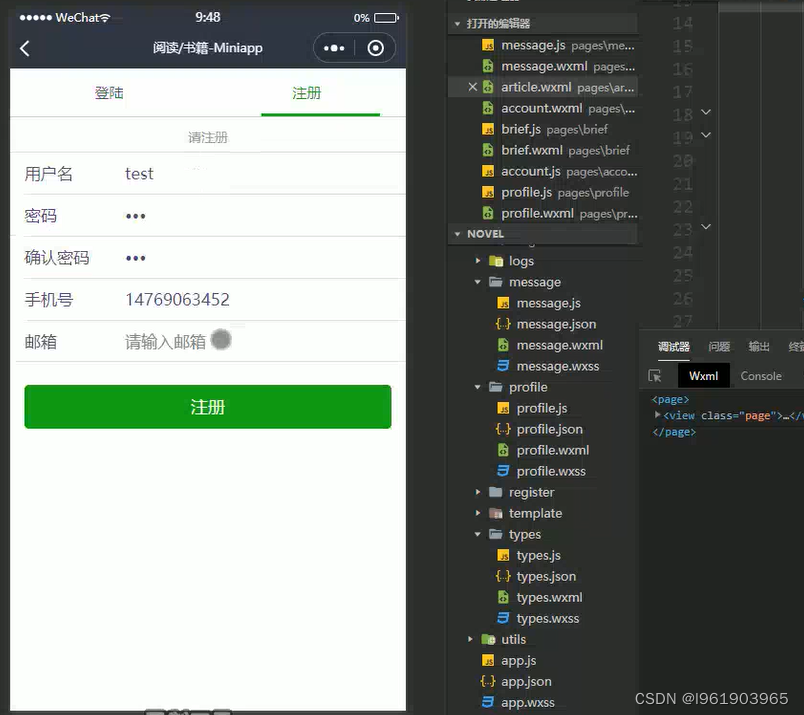This screenshot has height=715, width=804.
Task: Open profile.wxss stylesheet
Action: point(541,471)
